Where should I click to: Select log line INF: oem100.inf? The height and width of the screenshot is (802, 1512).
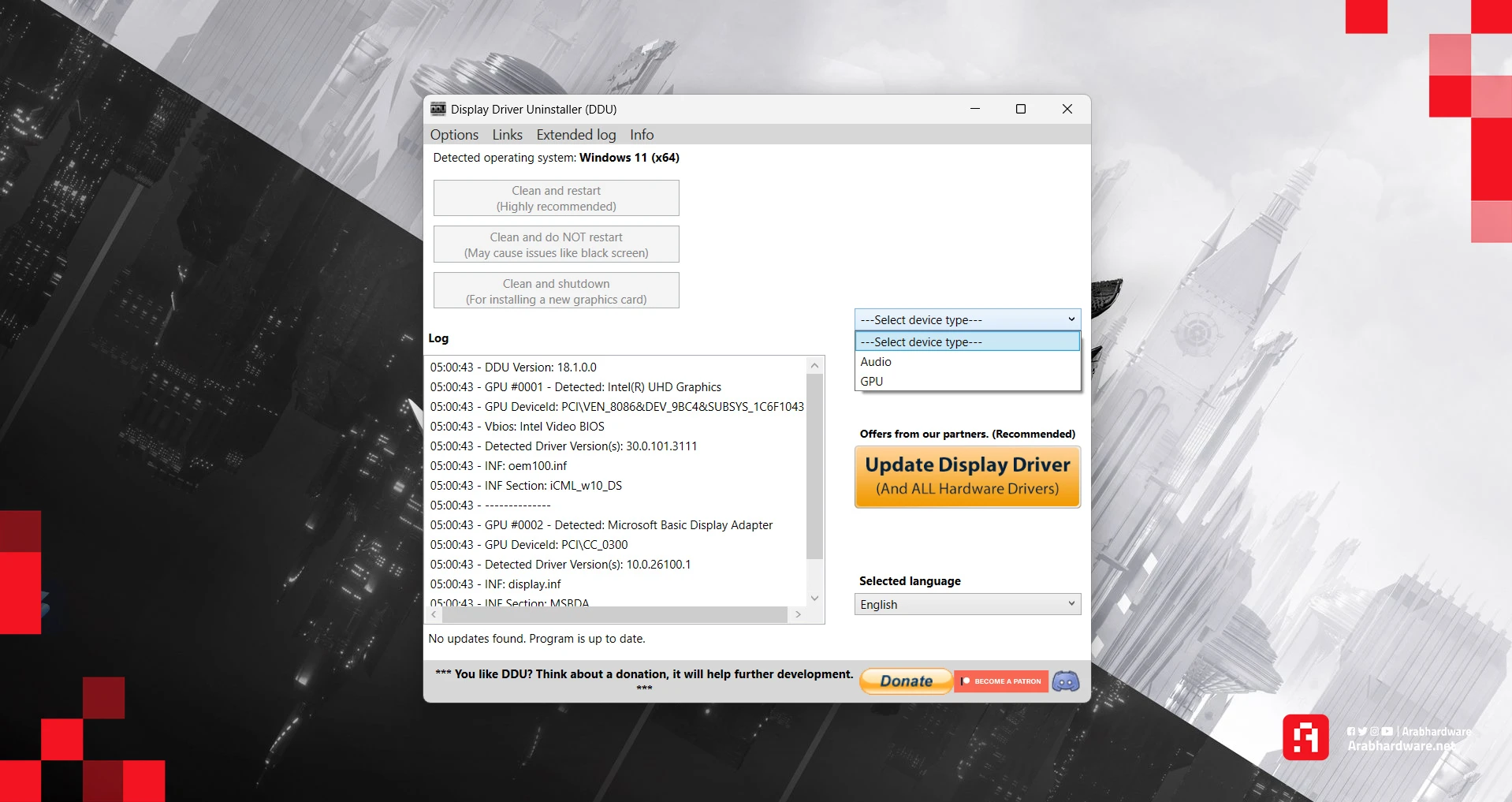pyautogui.click(x=498, y=466)
